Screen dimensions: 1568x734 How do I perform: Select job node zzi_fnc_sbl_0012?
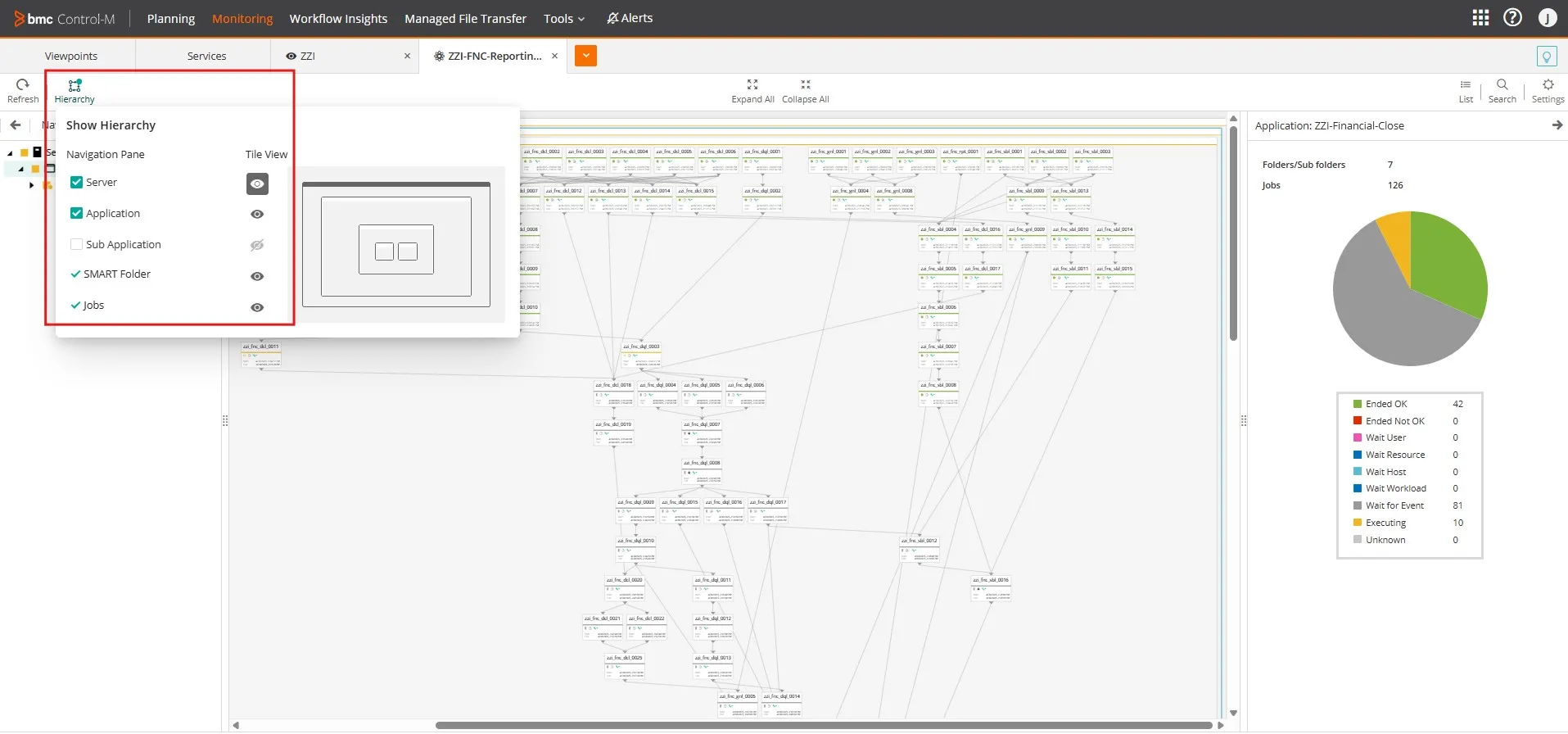click(920, 550)
